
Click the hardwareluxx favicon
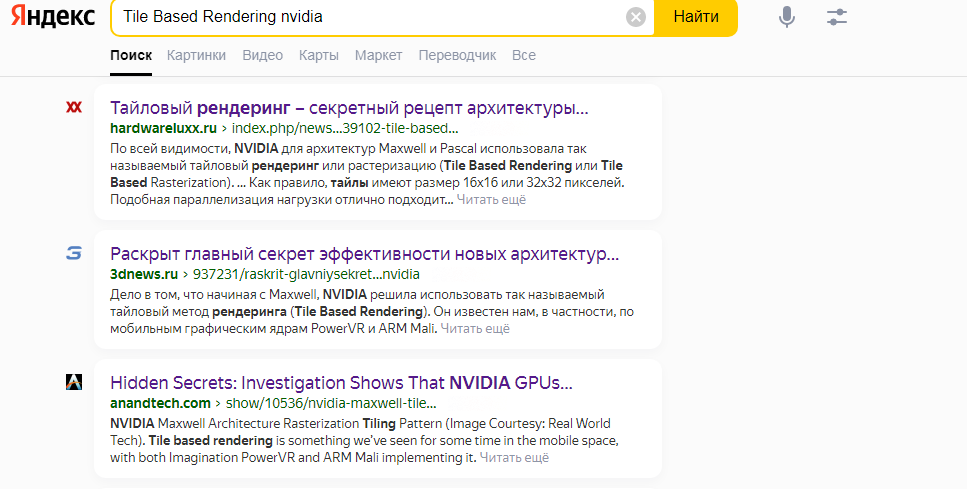[x=74, y=107]
